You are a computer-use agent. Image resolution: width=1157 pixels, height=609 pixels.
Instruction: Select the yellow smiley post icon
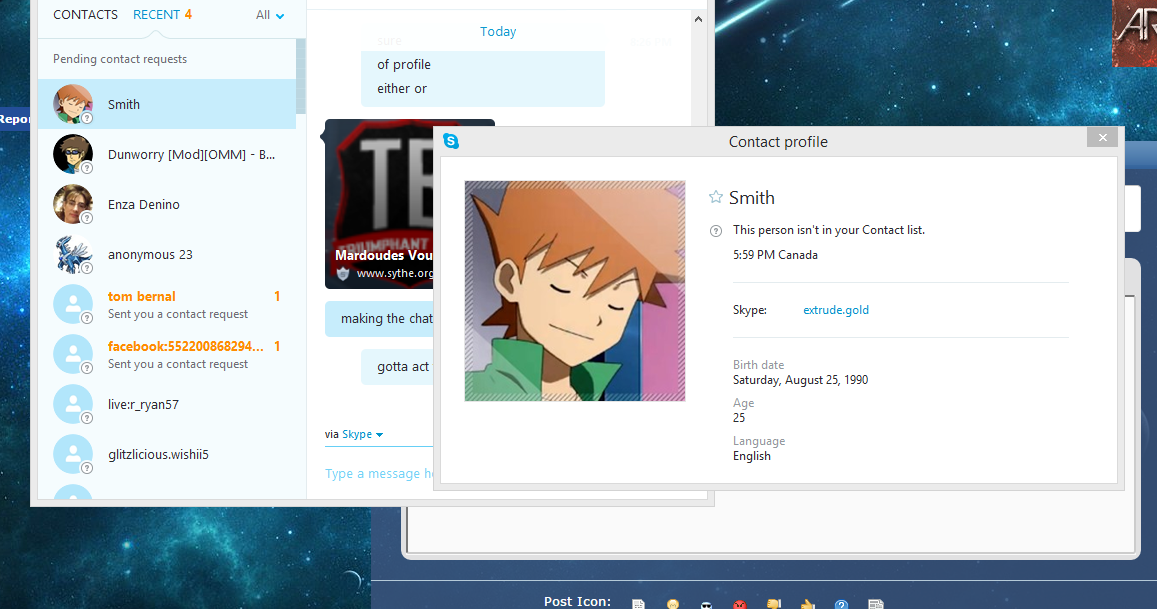[672, 605]
